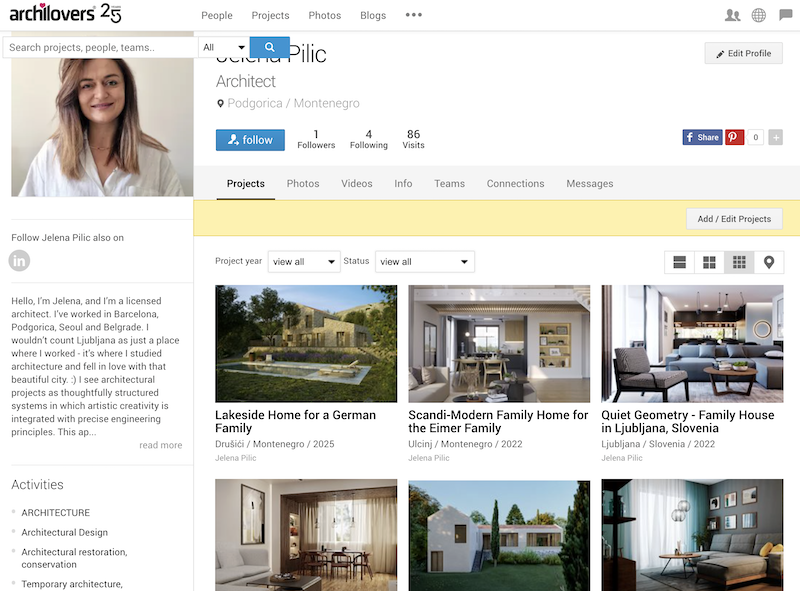The width and height of the screenshot is (800, 591).
Task: Open the Status filter dropdown
Action: pos(424,262)
